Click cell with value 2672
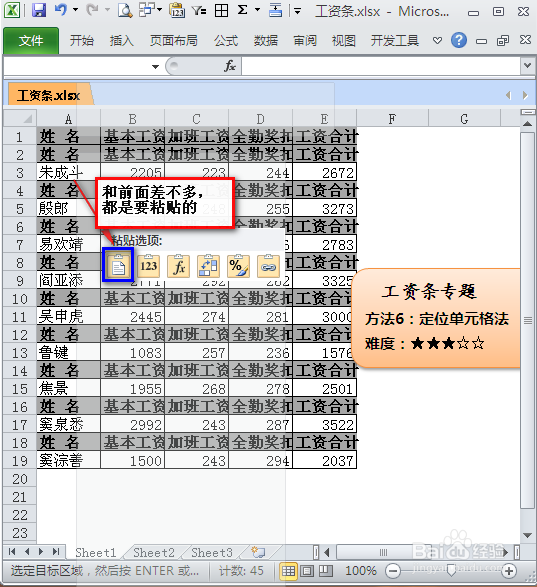 [325, 172]
